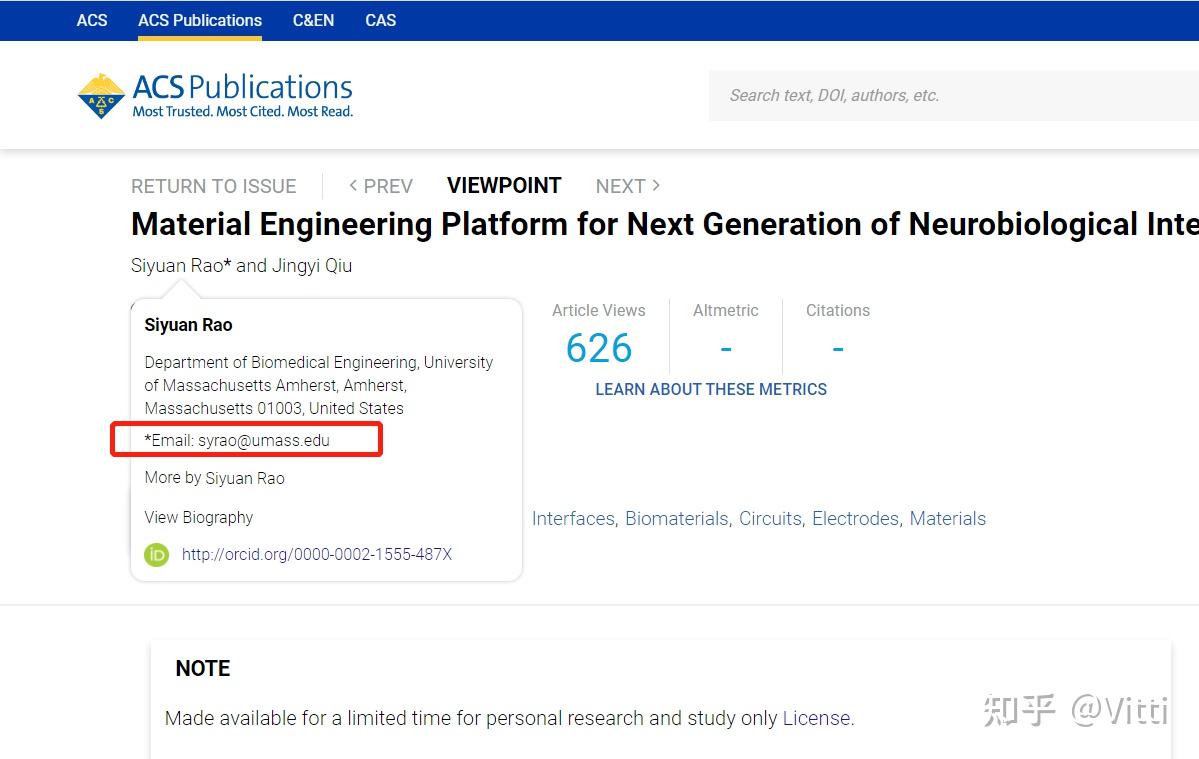Click author name Jingyi Qiu
1199x759 pixels.
[312, 265]
